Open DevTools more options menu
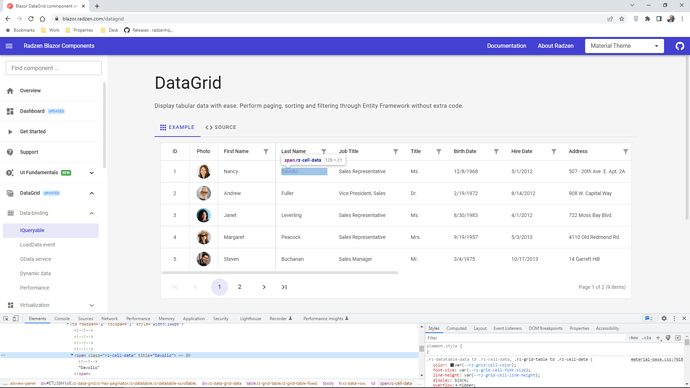The width and height of the screenshot is (690, 388). (674, 318)
